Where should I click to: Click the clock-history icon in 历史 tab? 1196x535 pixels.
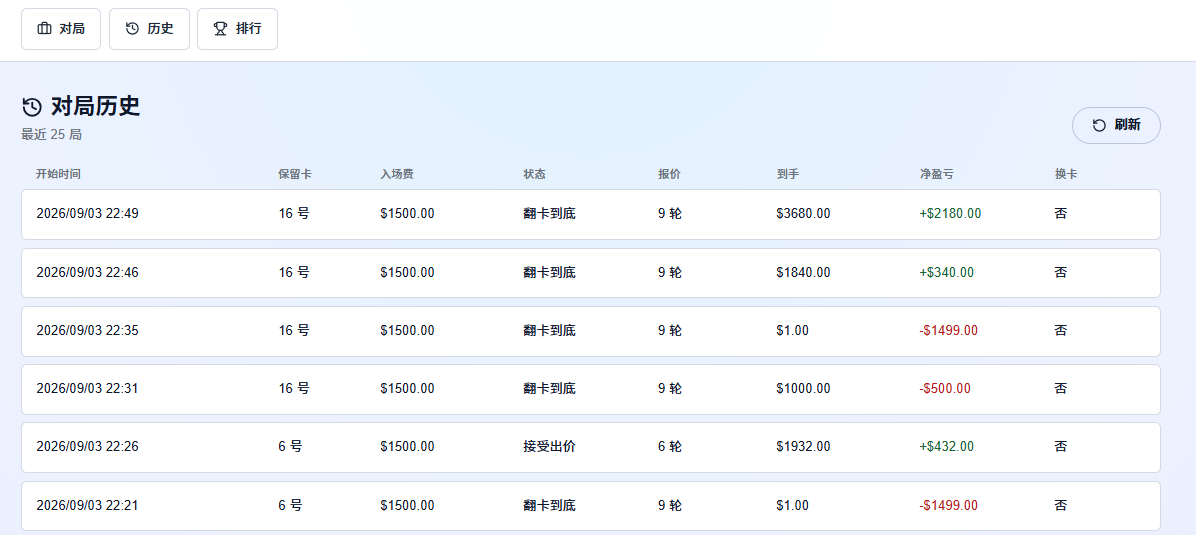click(x=133, y=29)
